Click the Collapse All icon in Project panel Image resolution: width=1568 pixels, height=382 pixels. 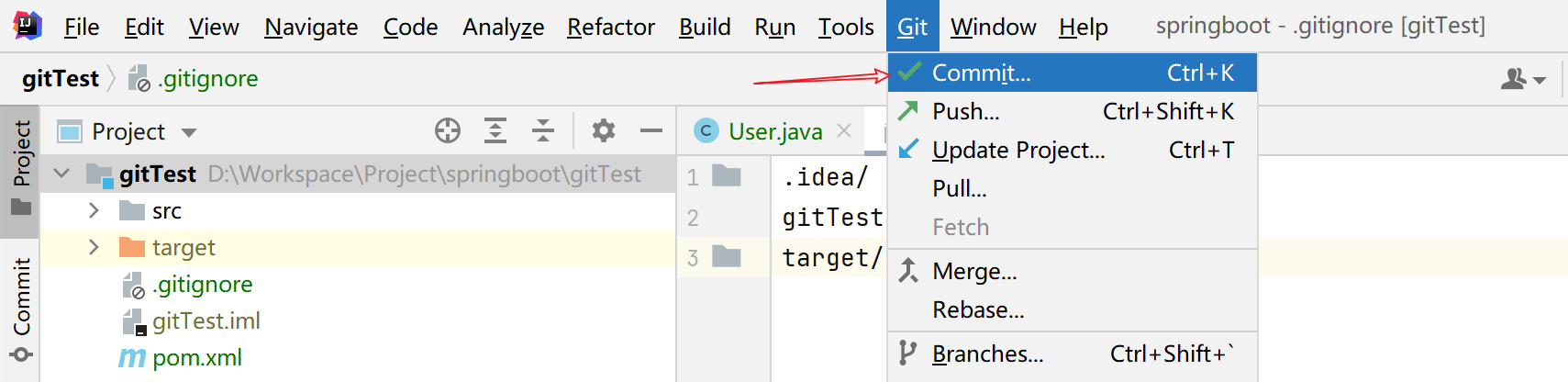tap(543, 131)
